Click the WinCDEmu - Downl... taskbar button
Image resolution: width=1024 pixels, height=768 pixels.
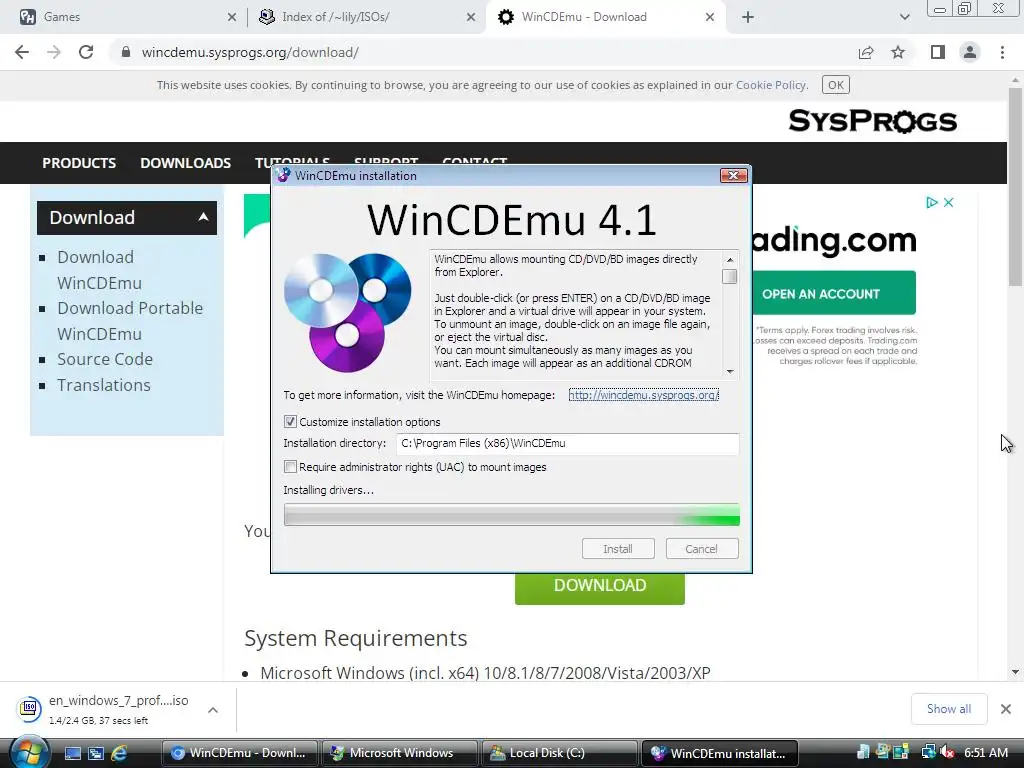pos(239,753)
